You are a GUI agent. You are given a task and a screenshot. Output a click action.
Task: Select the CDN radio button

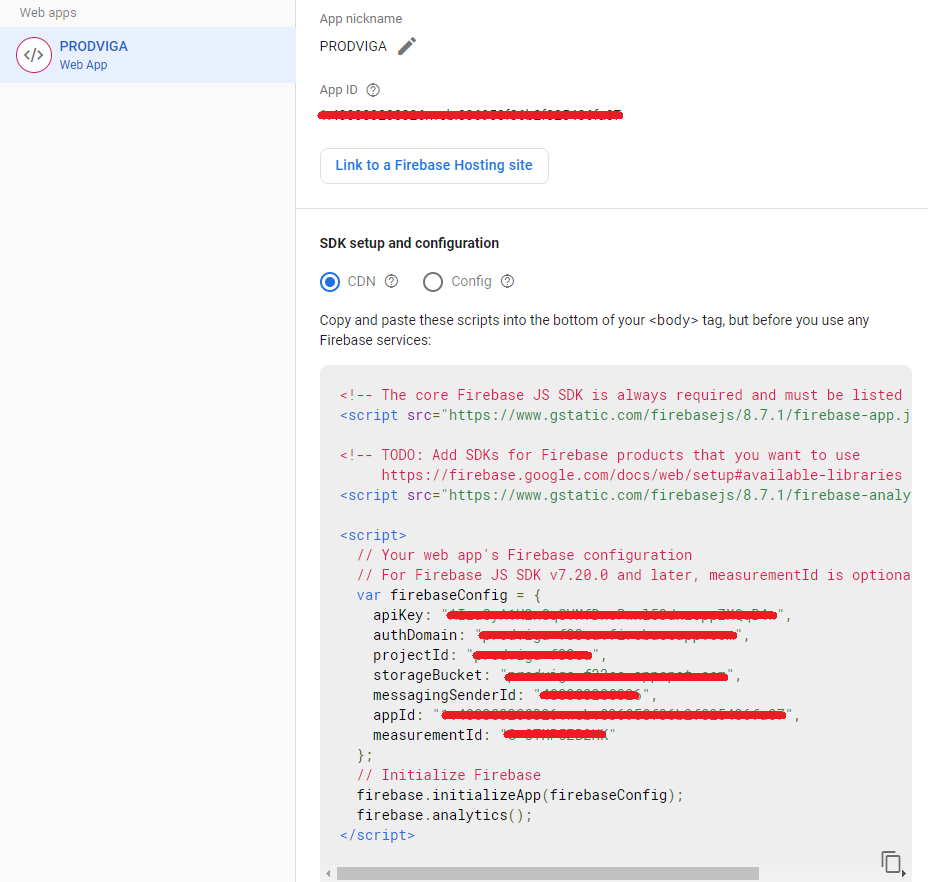(330, 282)
